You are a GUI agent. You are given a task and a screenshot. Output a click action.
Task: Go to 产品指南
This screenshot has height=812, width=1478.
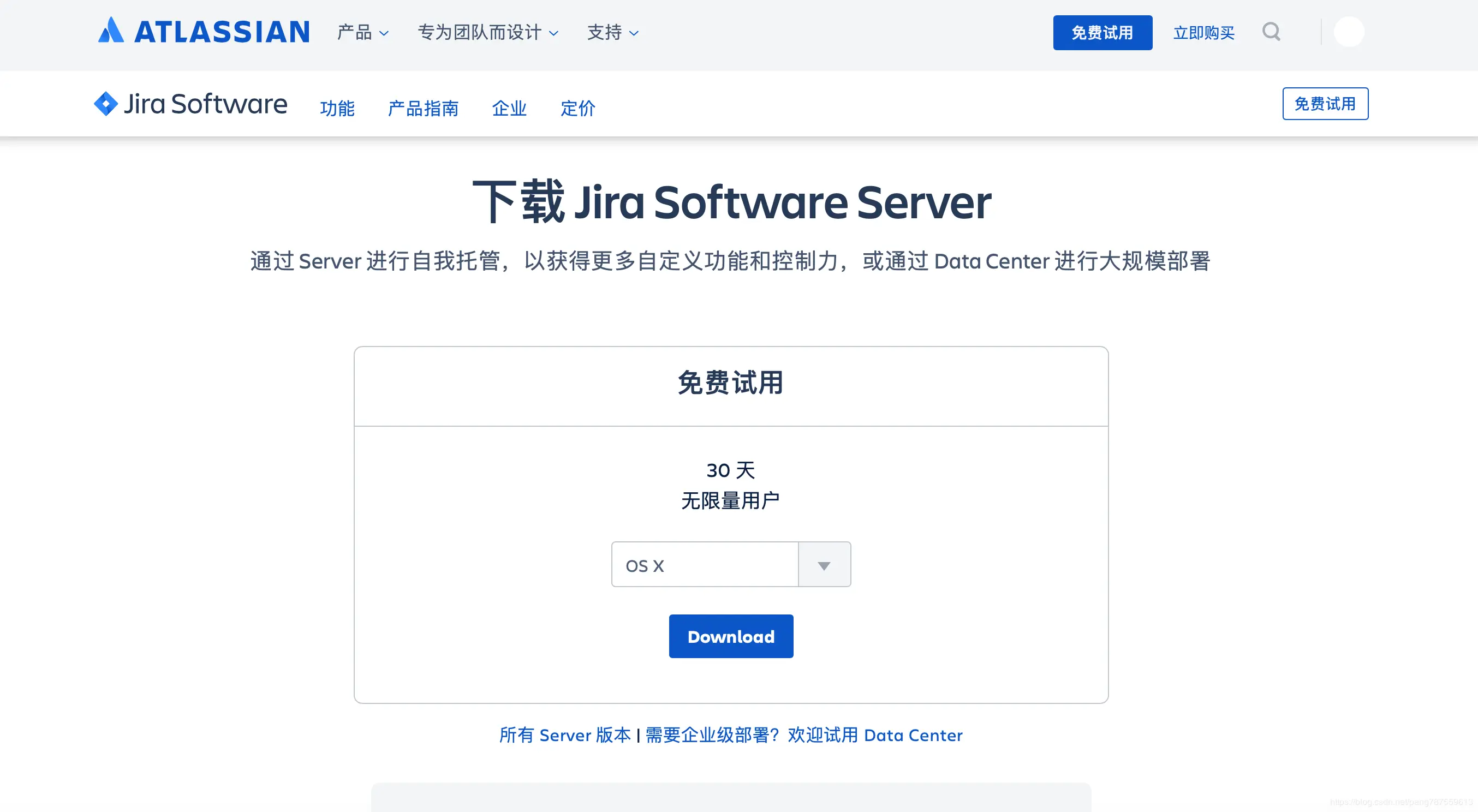[x=424, y=108]
